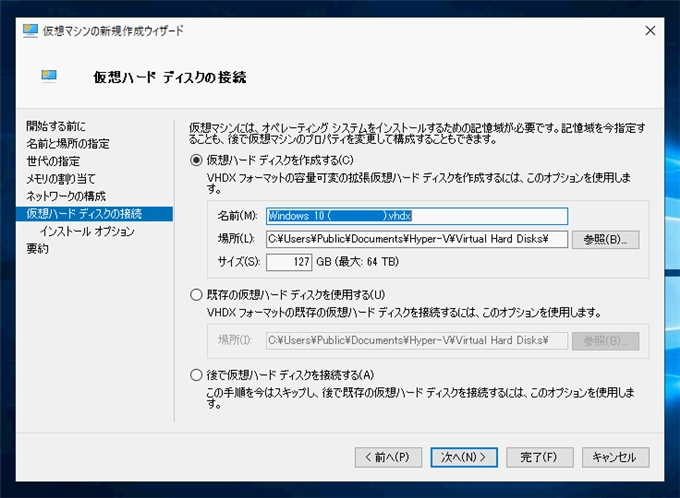680x498 pixels.
Task: Select 既存の仮想ハード ディスクを使用する(U) radio button
Action: [x=196, y=295]
